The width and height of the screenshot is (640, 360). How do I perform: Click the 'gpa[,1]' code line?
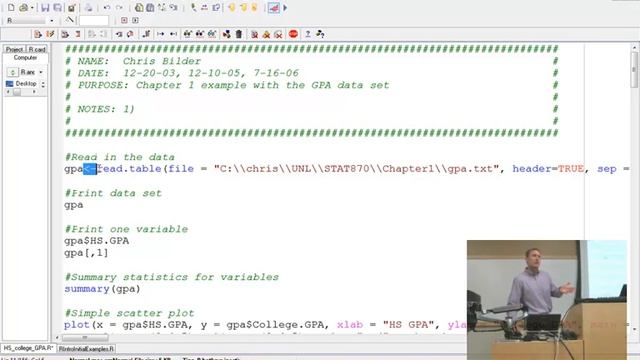tap(86, 253)
